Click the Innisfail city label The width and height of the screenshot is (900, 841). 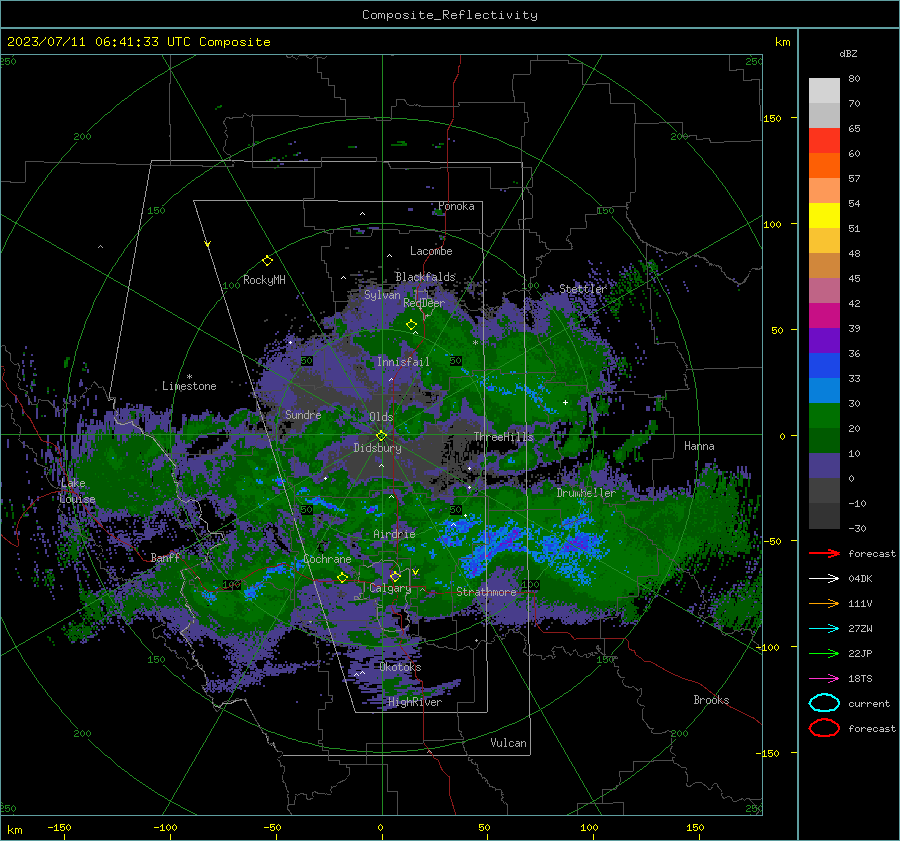pyautogui.click(x=403, y=362)
